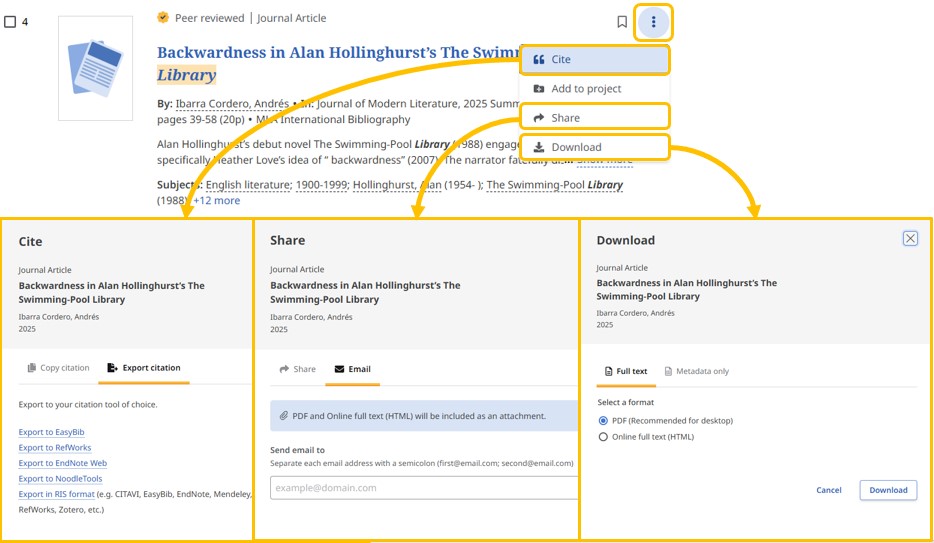The width and height of the screenshot is (934, 543).
Task: Choose Cite from the options menu
Action: 594,60
